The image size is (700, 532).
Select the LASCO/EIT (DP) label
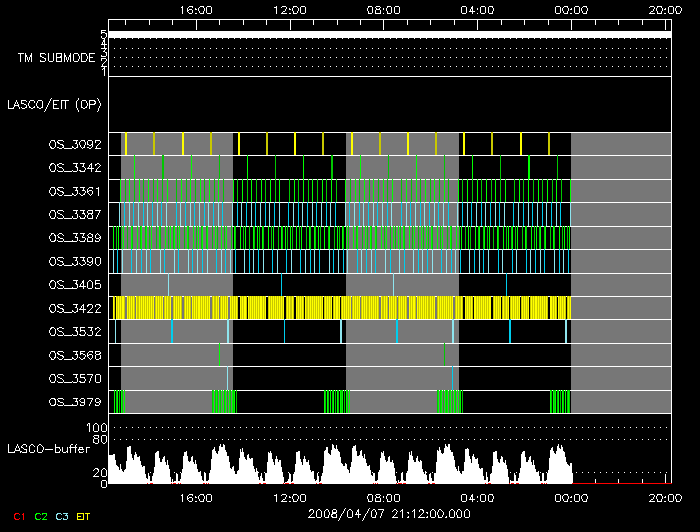(x=57, y=104)
